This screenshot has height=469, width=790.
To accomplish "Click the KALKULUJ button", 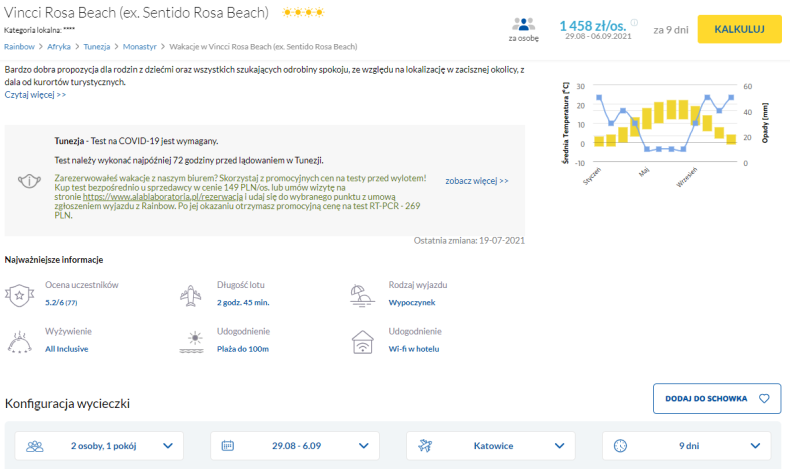I will [x=739, y=29].
